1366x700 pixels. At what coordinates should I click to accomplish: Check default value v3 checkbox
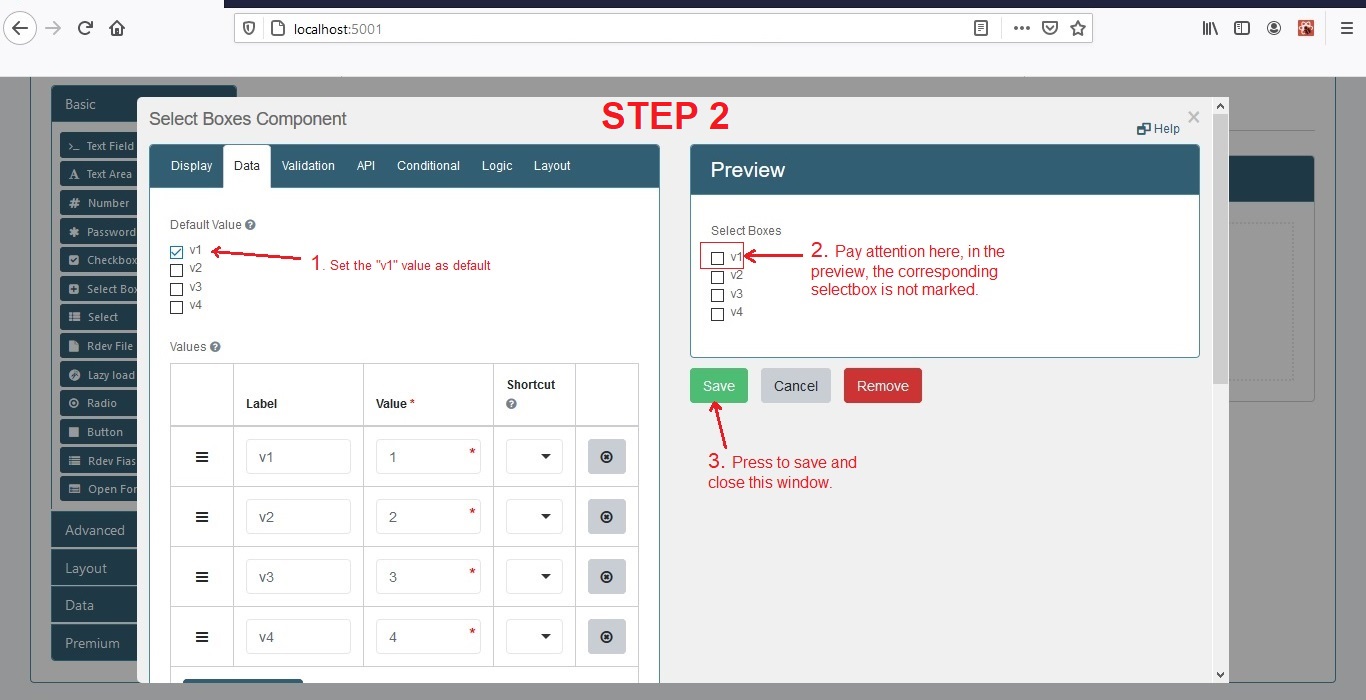[x=177, y=289]
